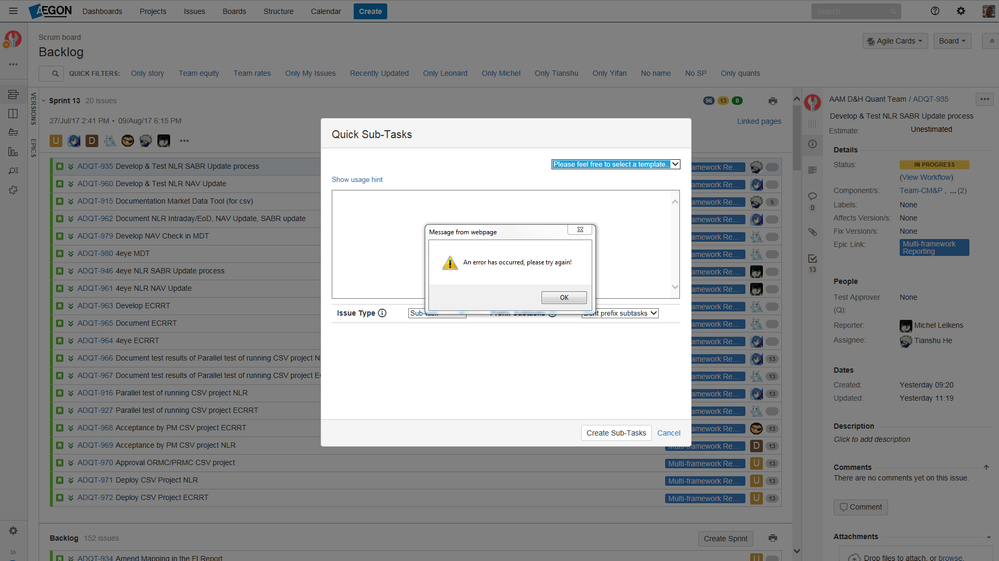Filter sprint by orange U avatar
The image size is (999, 561).
coord(56,141)
